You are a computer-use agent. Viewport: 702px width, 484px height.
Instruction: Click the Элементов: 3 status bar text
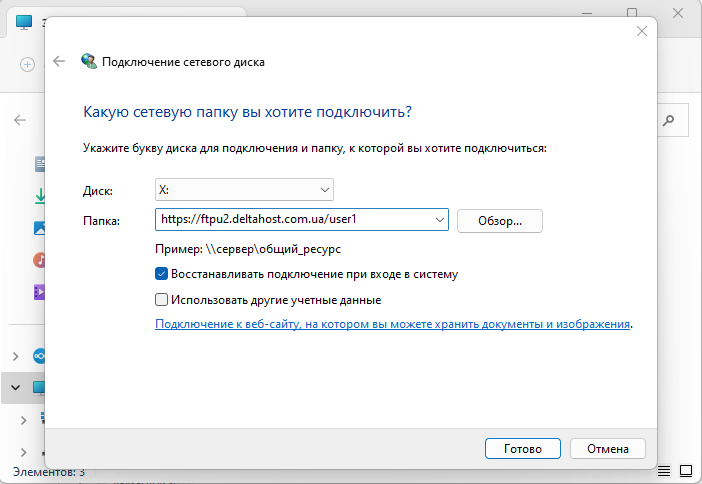(x=49, y=472)
